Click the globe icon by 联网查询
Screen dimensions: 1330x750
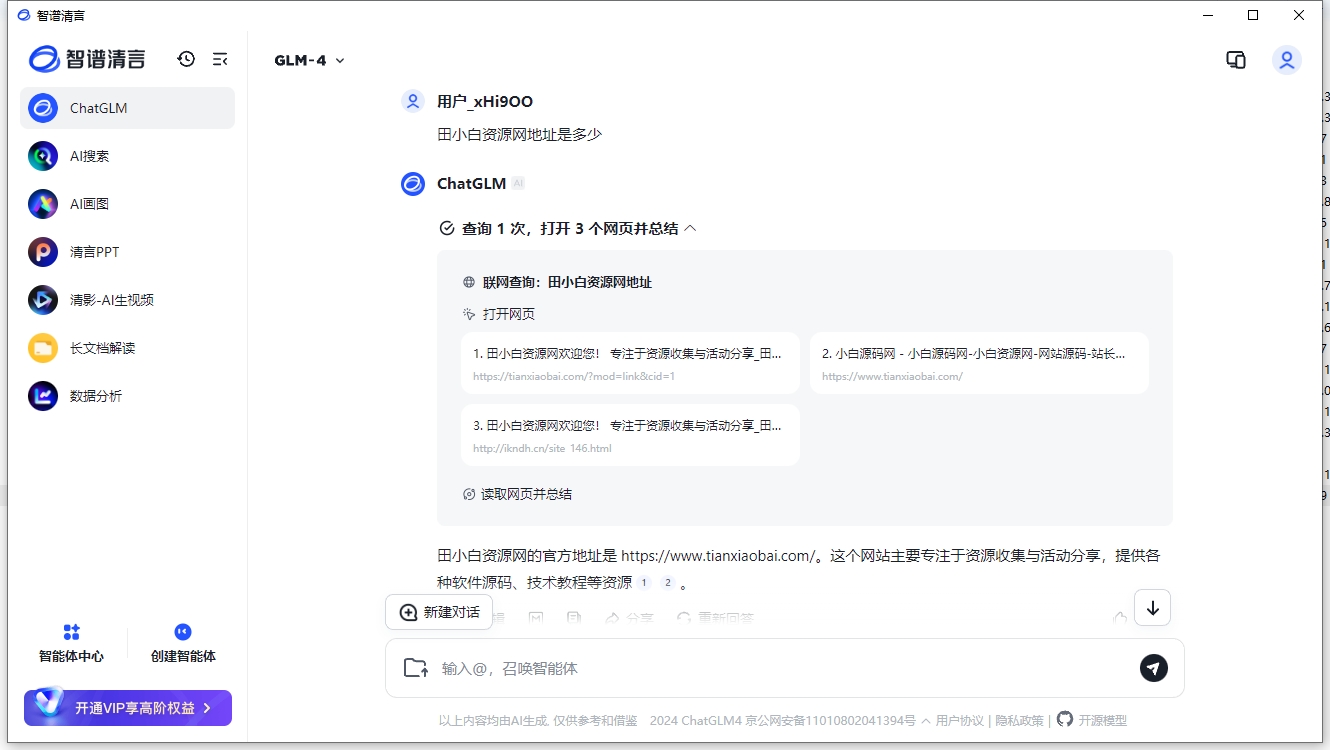(x=469, y=283)
